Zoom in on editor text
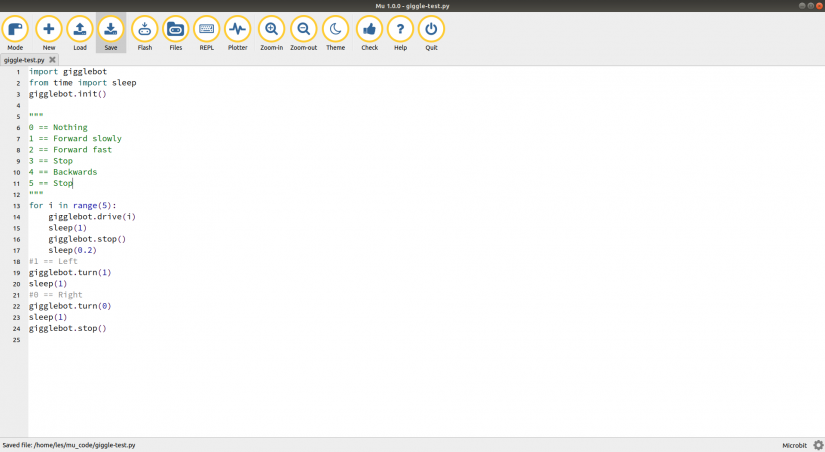This screenshot has height=452, width=825. (271, 31)
